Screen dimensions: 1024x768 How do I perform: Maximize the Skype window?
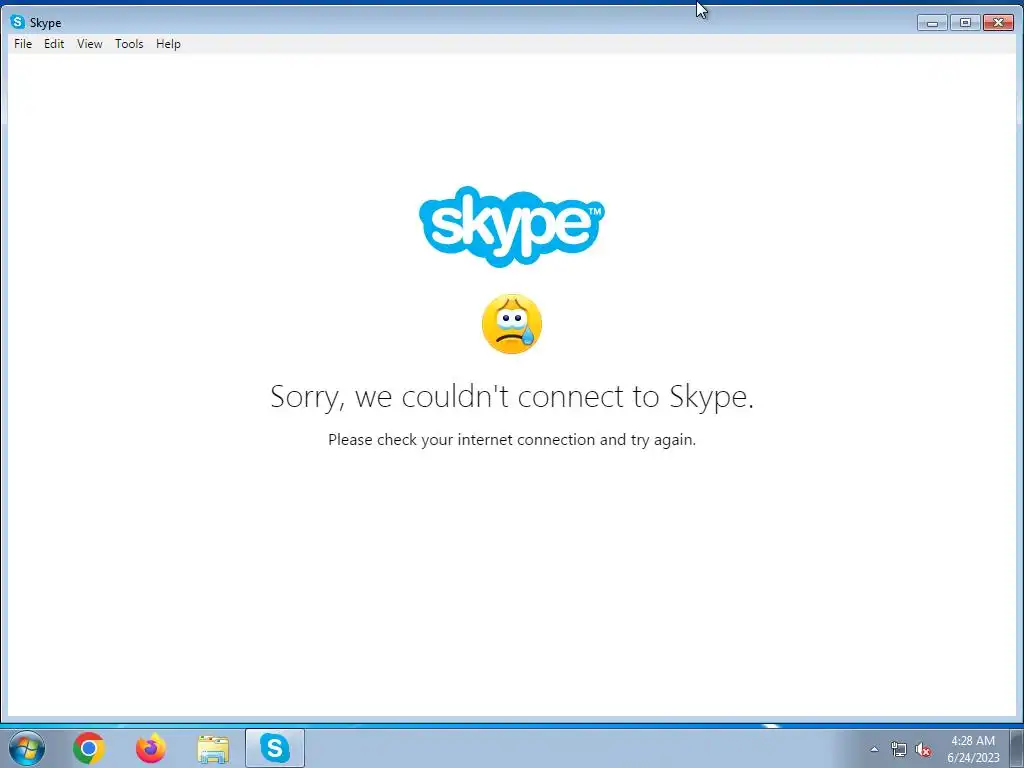(965, 23)
